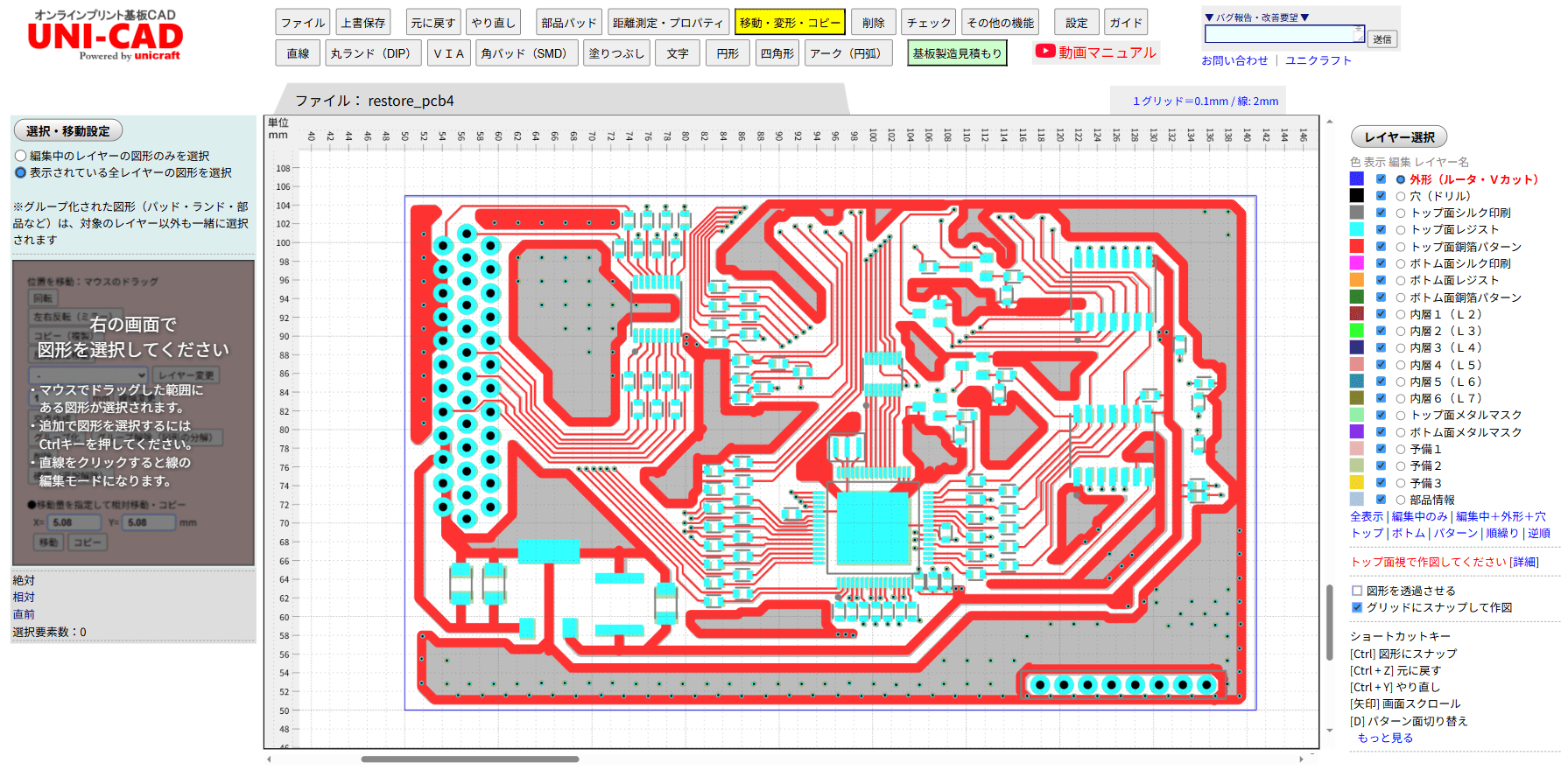The height and width of the screenshot is (770, 1568).
Task: Uncheck グリッドにスナップして作図 option
Action: [x=1357, y=607]
